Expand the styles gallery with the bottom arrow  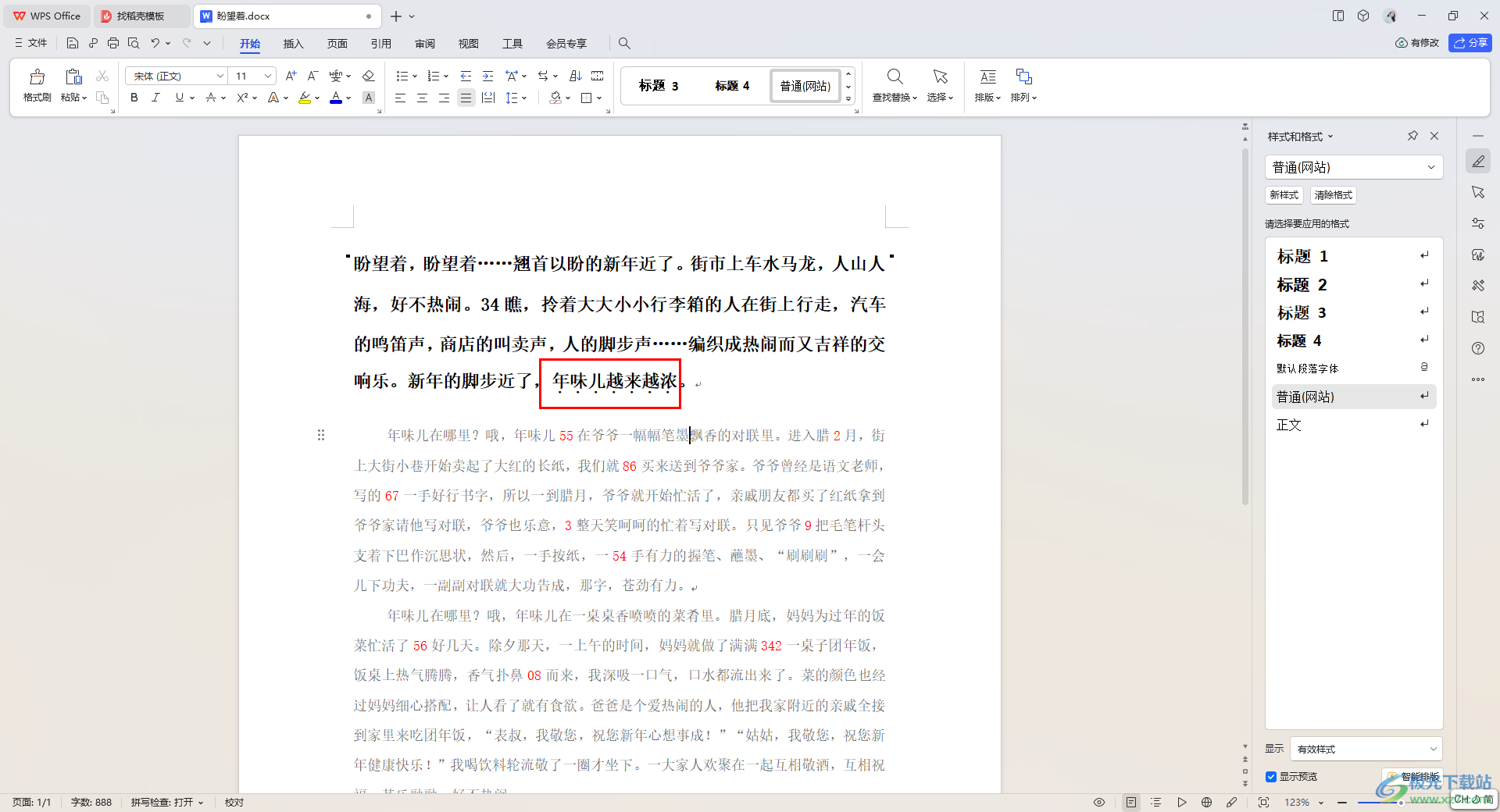[x=848, y=99]
